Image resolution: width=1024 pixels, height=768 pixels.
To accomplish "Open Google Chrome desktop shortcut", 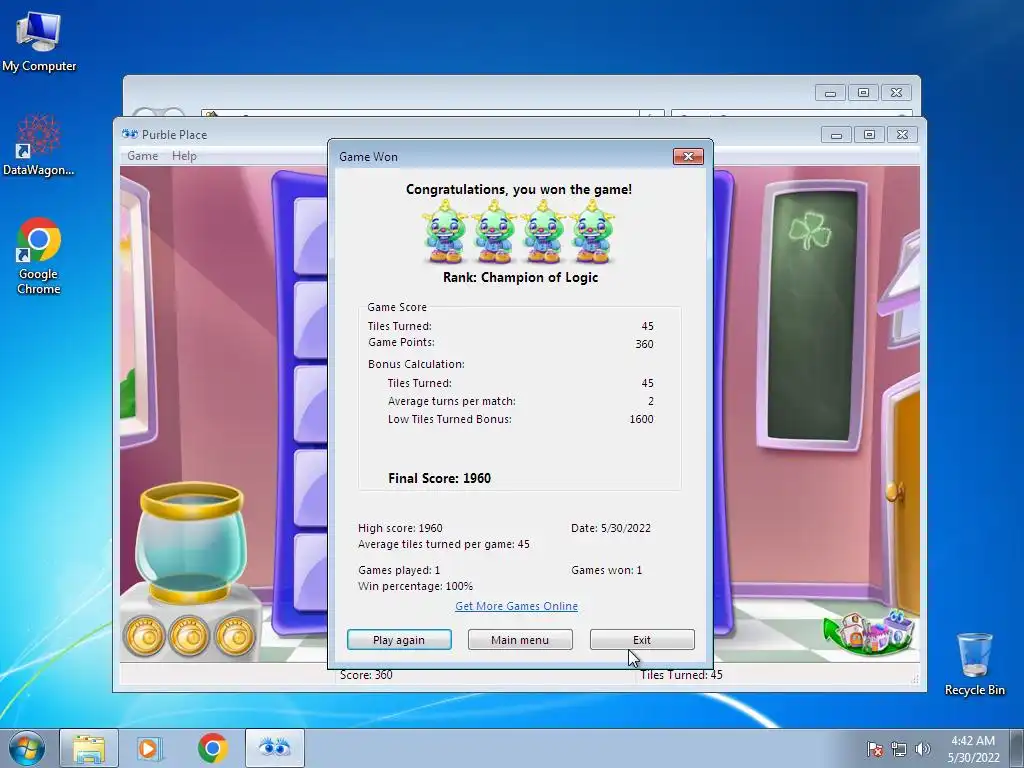I will [39, 256].
